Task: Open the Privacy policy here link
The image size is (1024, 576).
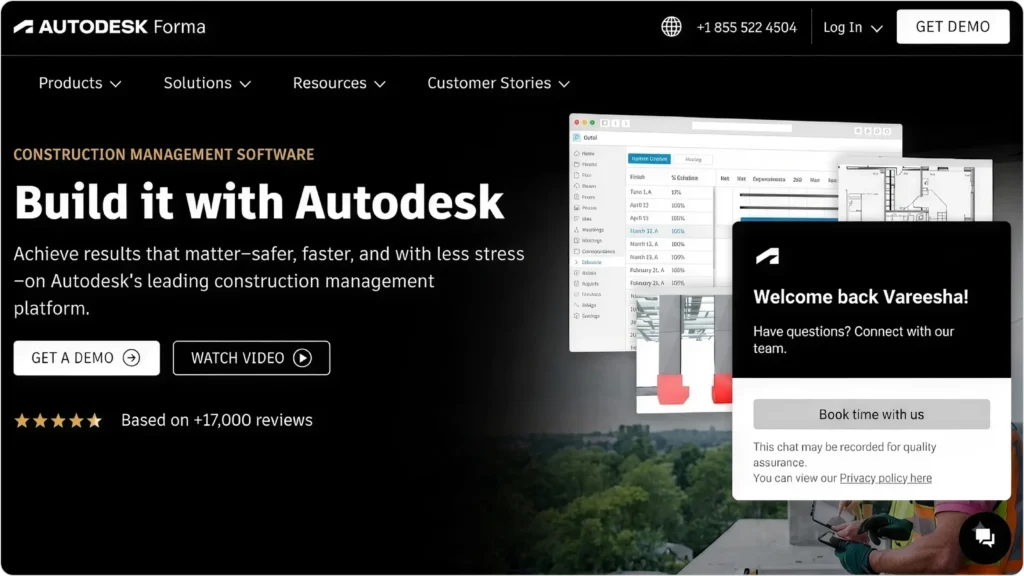Action: (886, 478)
